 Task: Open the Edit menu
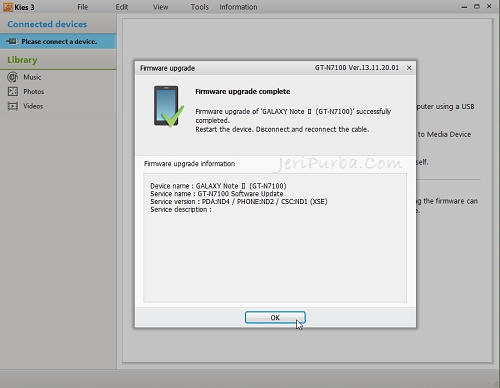[x=122, y=7]
